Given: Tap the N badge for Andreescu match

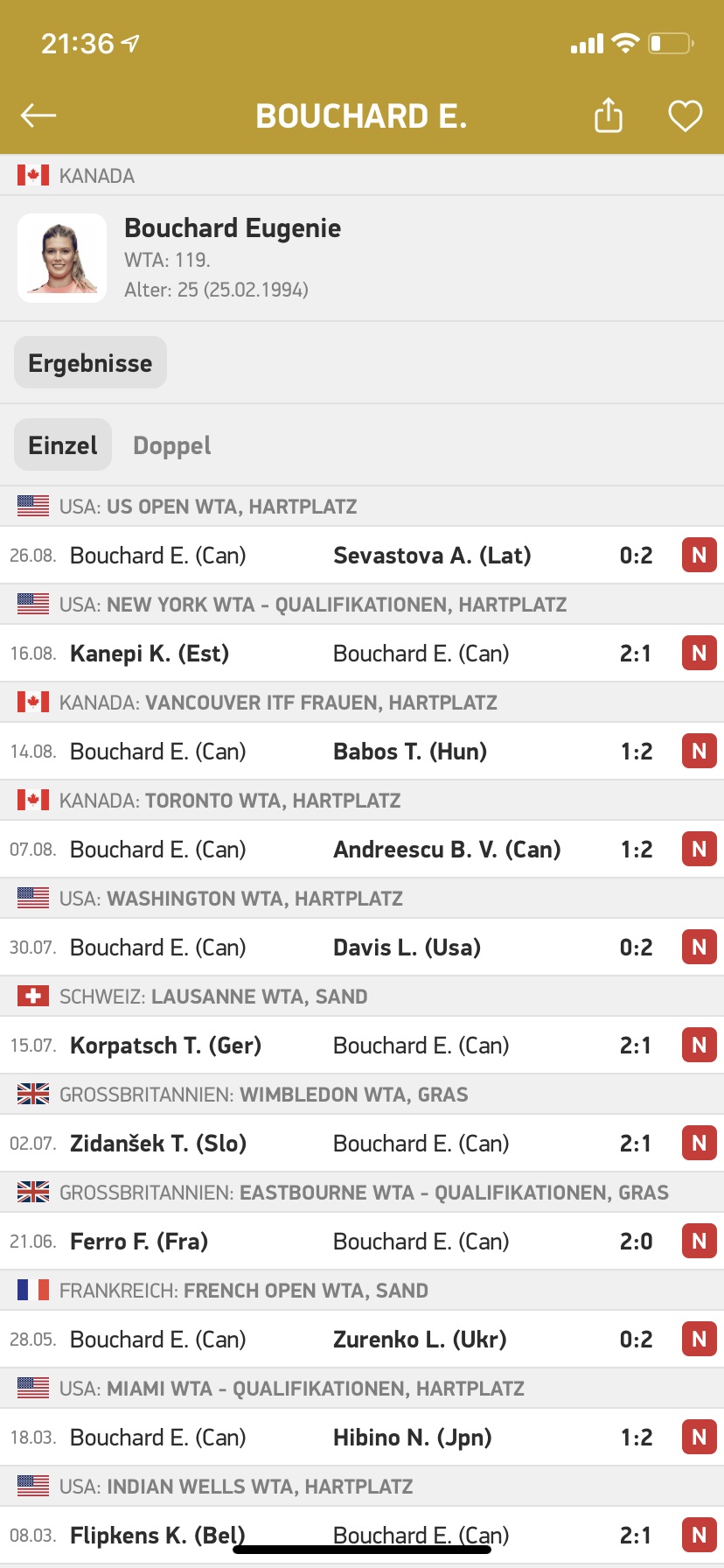Looking at the screenshot, I should (x=699, y=850).
